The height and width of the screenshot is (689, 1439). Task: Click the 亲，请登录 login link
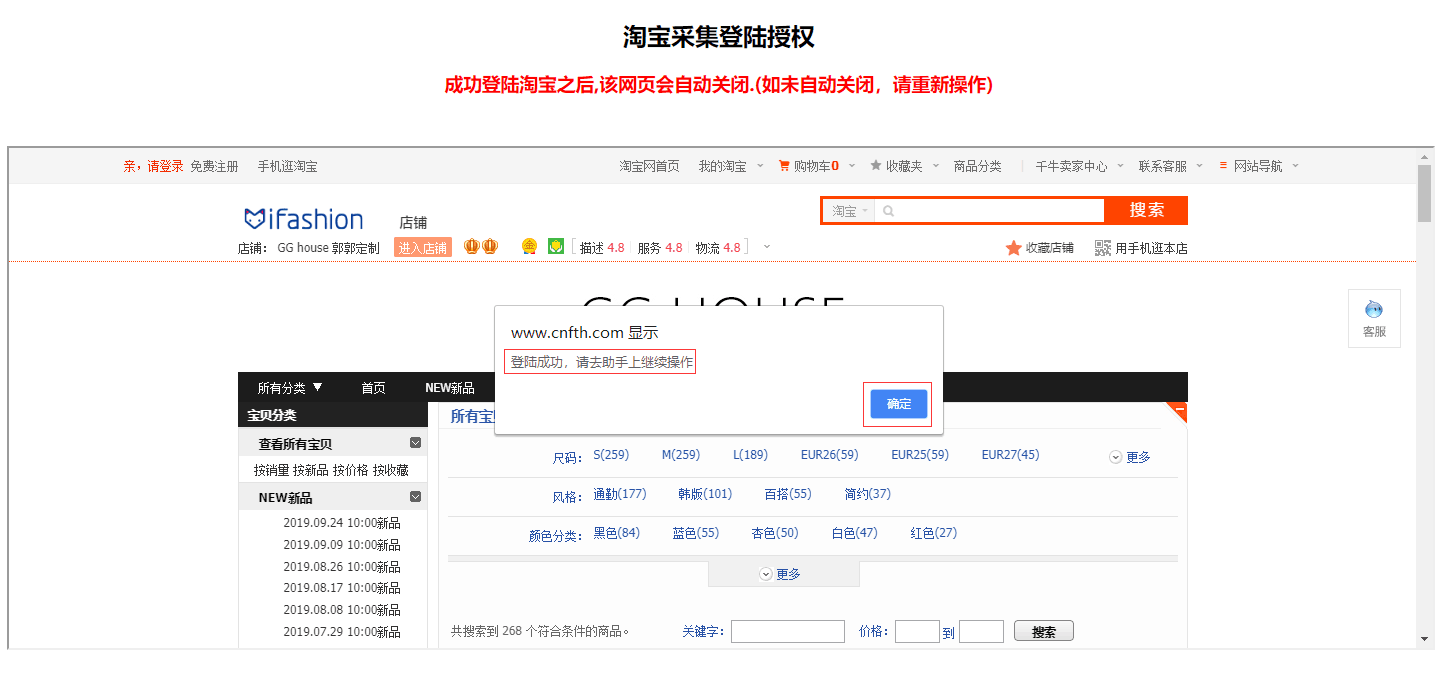(x=154, y=166)
